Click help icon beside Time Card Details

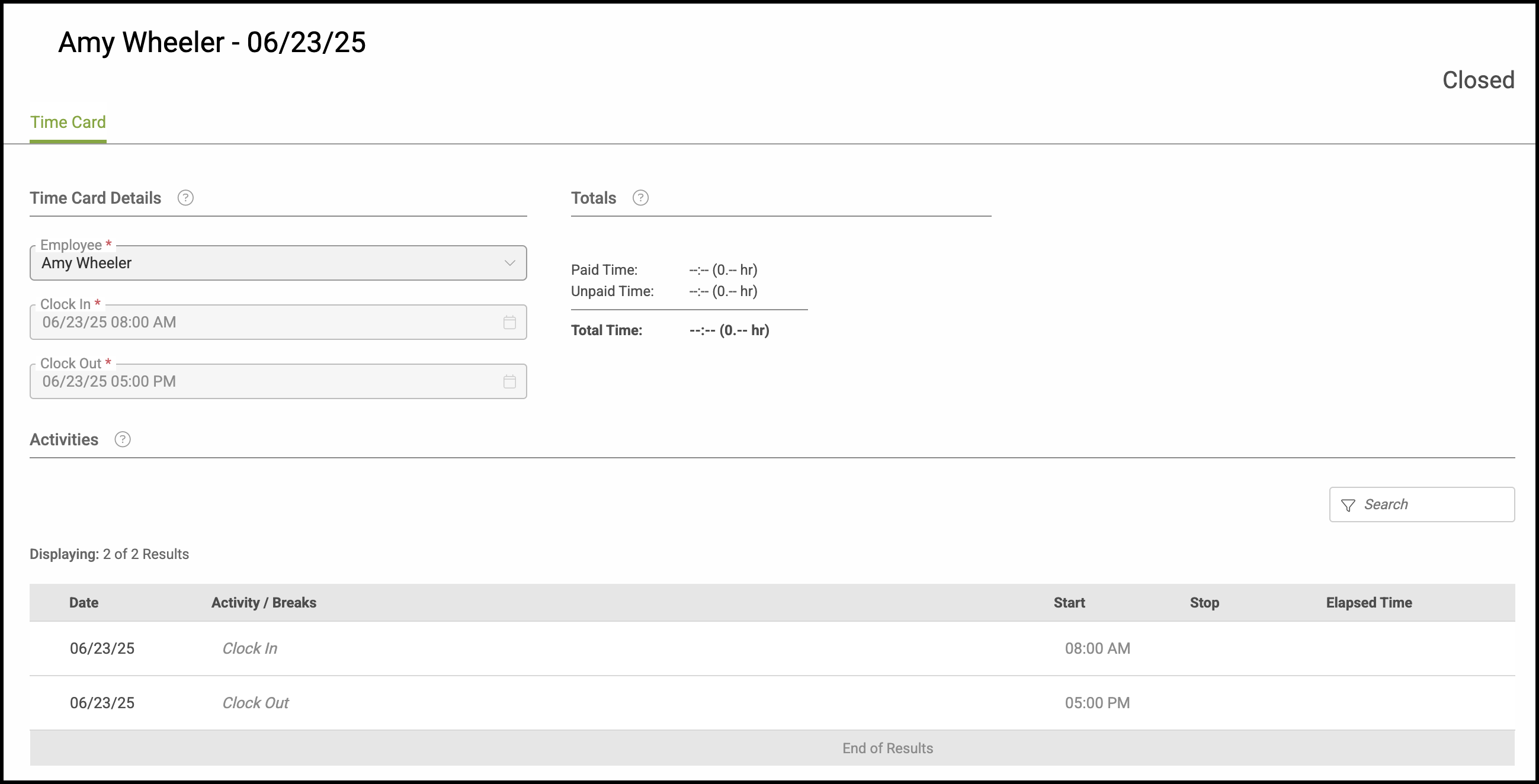pos(185,198)
